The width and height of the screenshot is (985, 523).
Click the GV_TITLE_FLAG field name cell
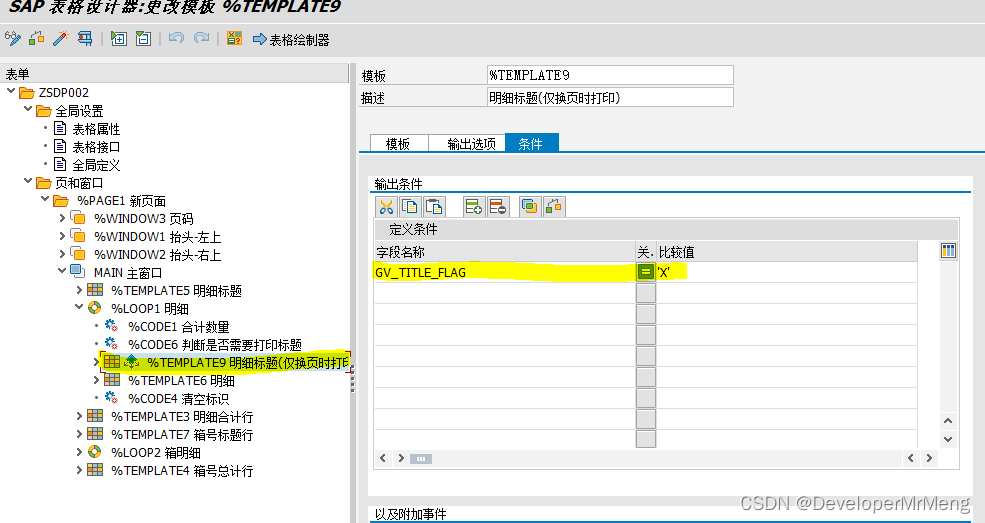tap(504, 272)
